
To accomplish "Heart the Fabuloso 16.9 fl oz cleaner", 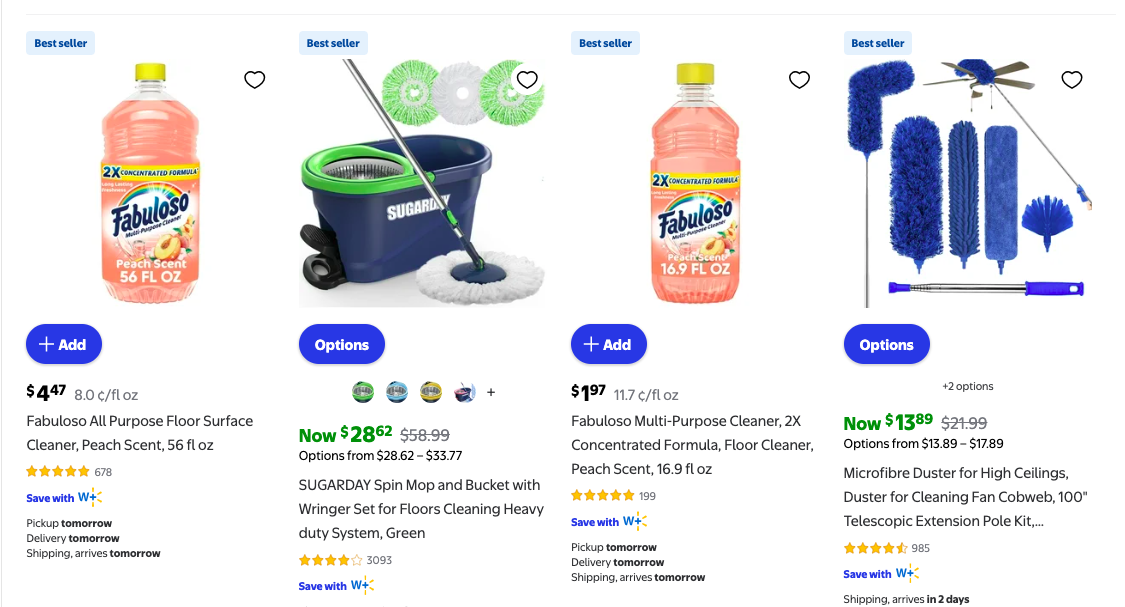I will pyautogui.click(x=799, y=80).
